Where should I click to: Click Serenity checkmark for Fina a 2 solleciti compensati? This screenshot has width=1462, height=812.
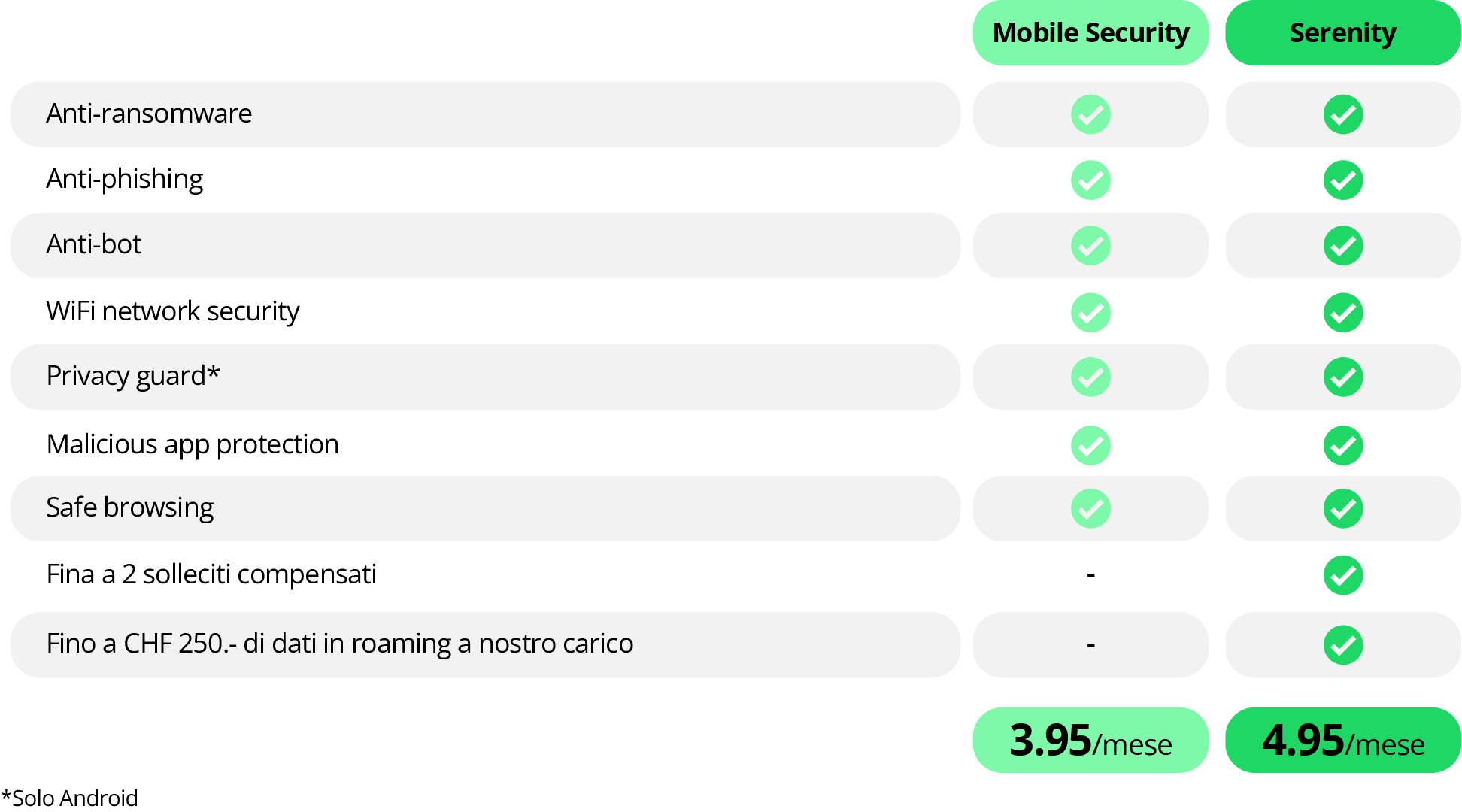coord(1343,575)
